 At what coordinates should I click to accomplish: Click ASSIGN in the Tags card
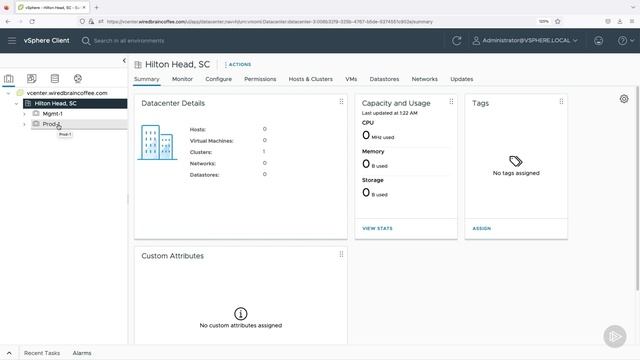click(x=482, y=229)
